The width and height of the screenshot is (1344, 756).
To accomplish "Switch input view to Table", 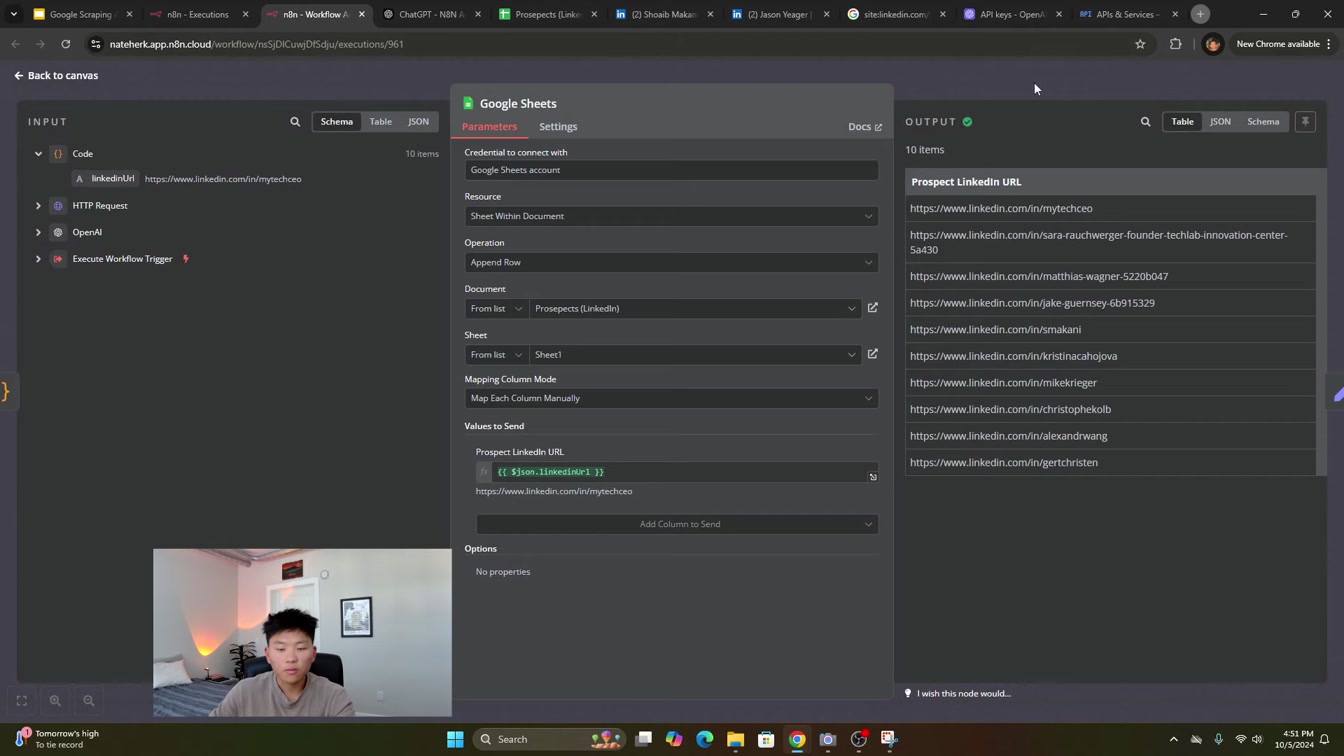I will coord(381,122).
